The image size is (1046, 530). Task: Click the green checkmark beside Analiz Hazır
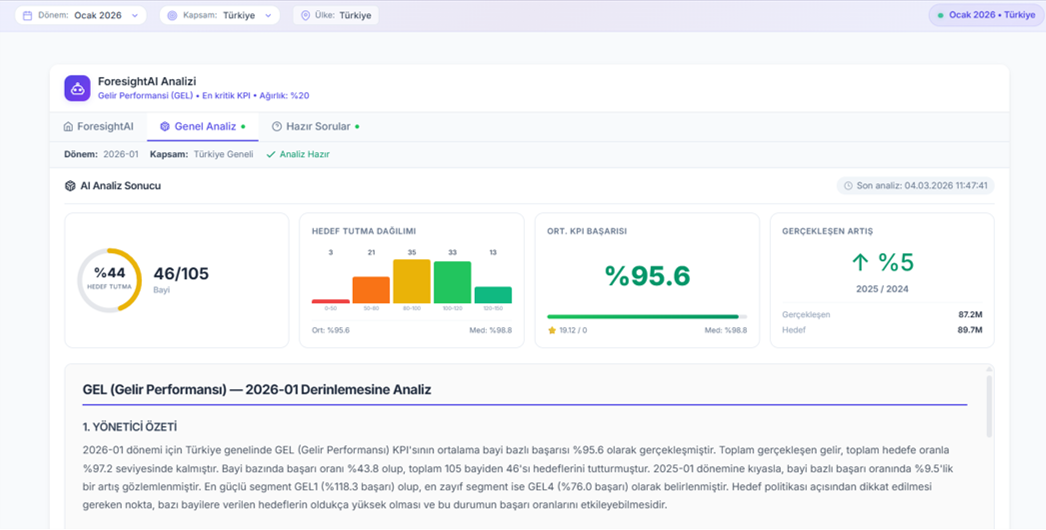271,155
